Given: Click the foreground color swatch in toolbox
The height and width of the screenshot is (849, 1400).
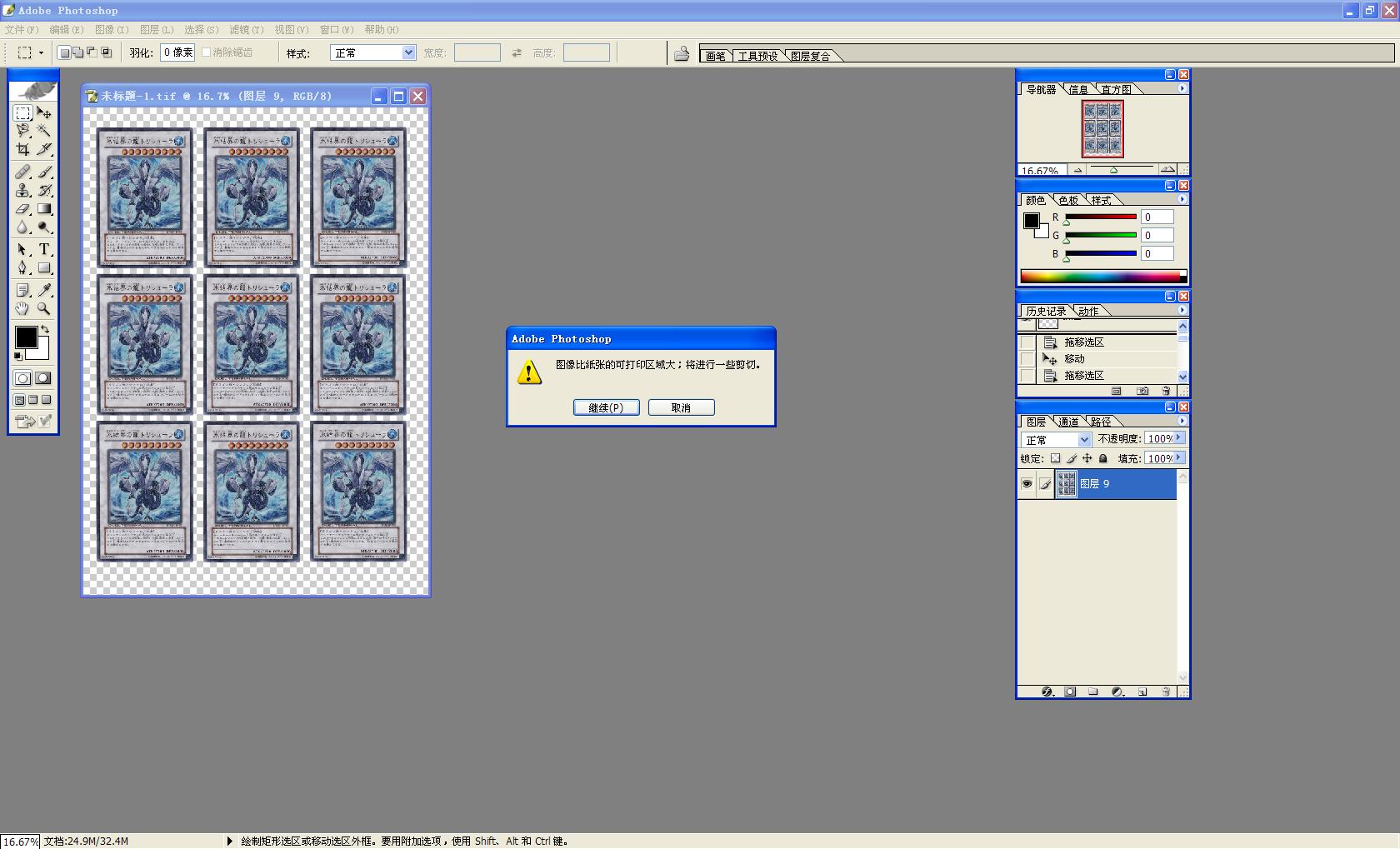Looking at the screenshot, I should click(25, 337).
